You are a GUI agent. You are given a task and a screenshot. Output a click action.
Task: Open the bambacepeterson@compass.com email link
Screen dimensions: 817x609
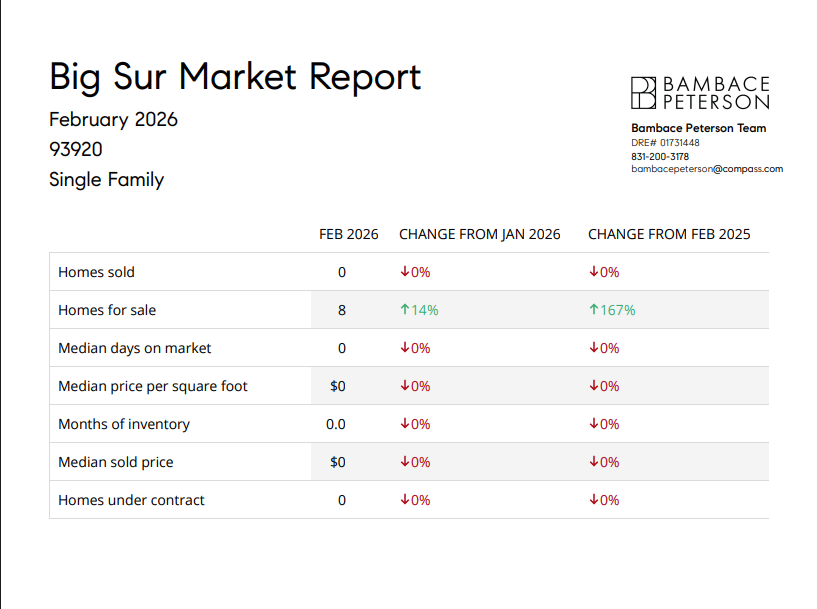pyautogui.click(x=707, y=169)
